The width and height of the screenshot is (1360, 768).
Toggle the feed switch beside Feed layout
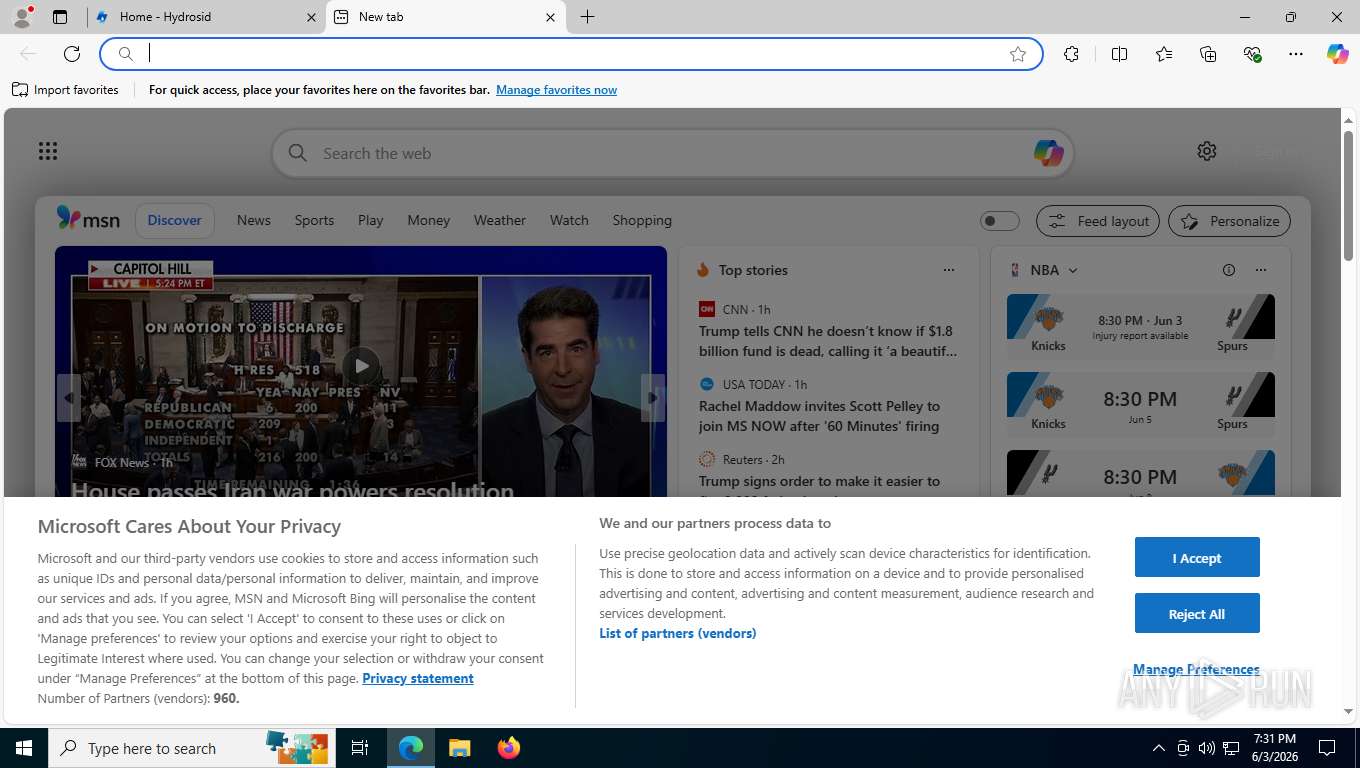coord(999,221)
